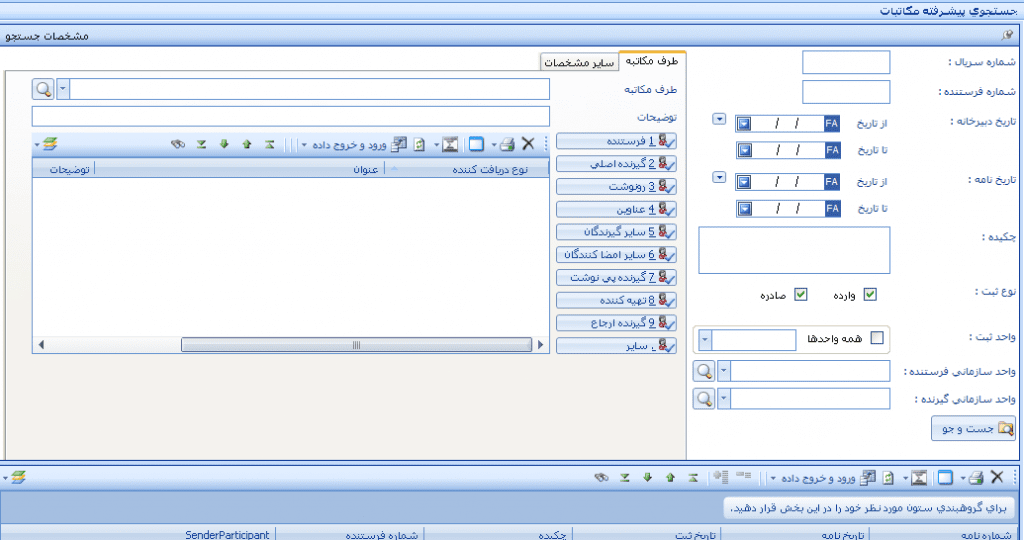This screenshot has width=1024, height=540.
Task: Click the magnifier icon beside the top طرف مکاتبه field
Action: point(44,89)
